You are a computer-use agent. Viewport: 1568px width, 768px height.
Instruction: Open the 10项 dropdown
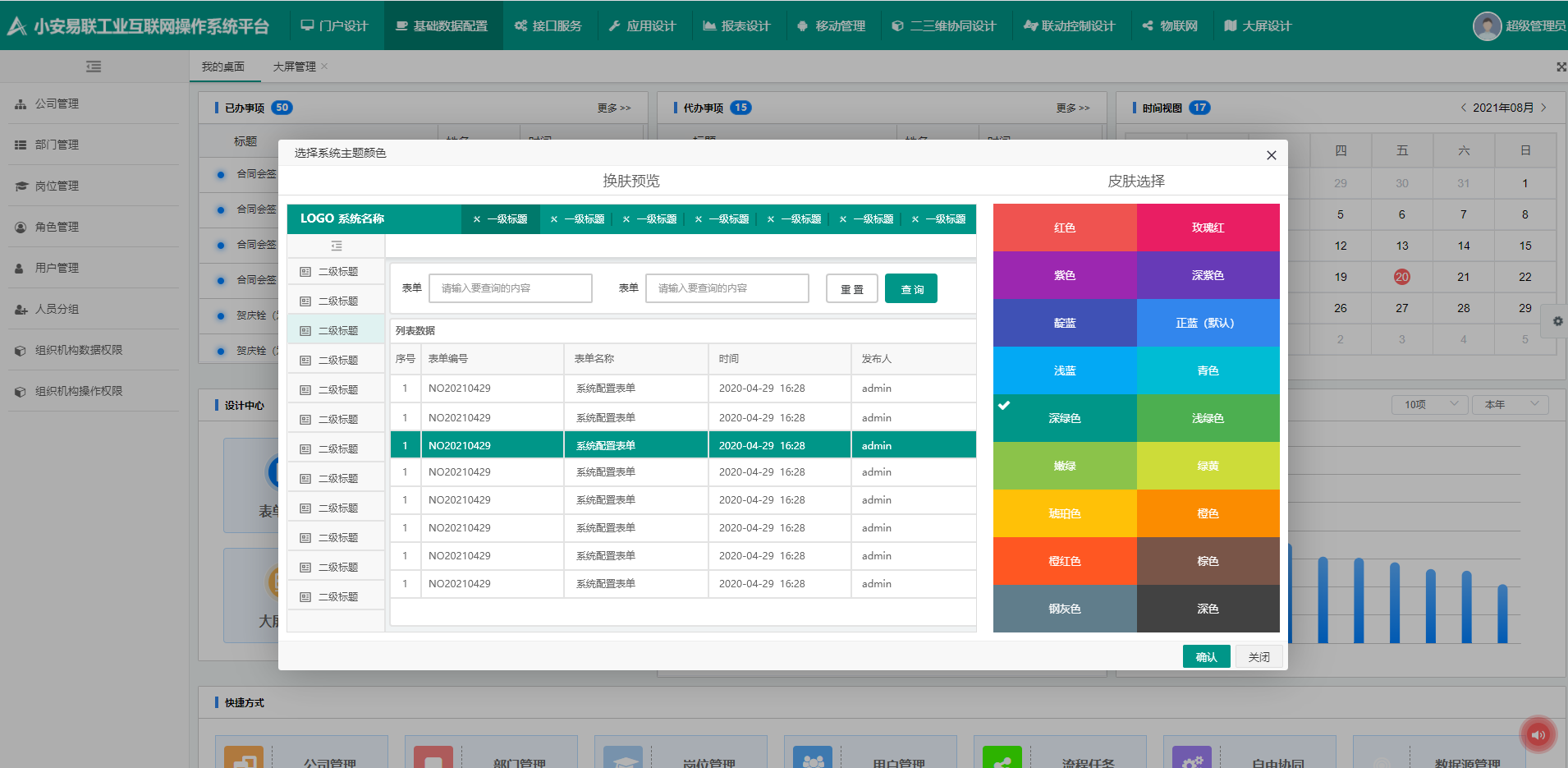pos(1429,404)
